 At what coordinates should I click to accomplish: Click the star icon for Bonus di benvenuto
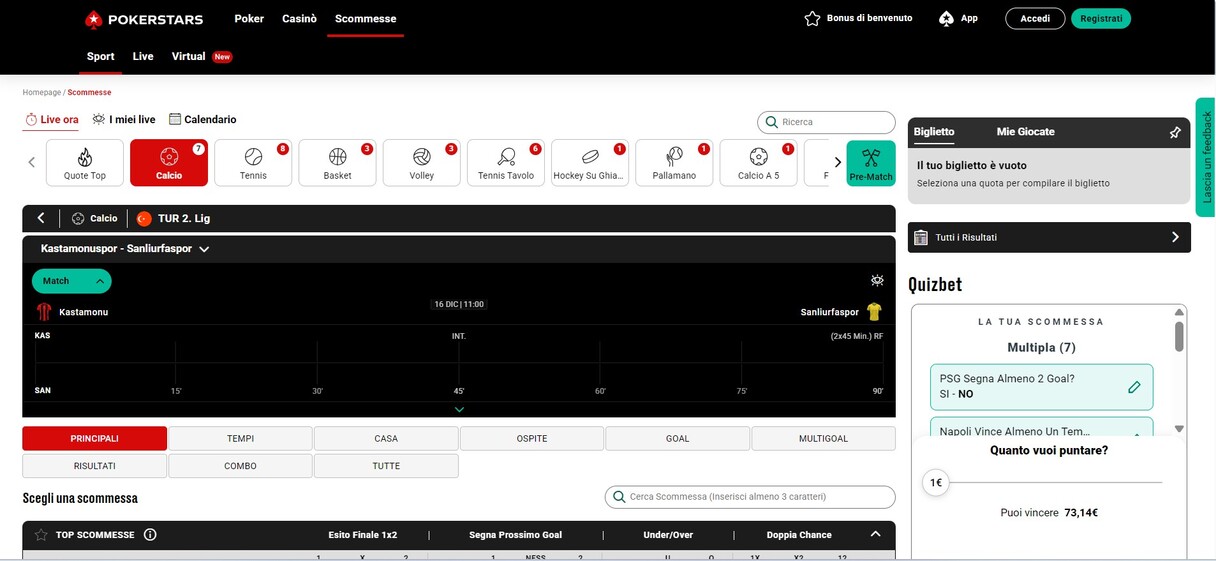(x=812, y=18)
